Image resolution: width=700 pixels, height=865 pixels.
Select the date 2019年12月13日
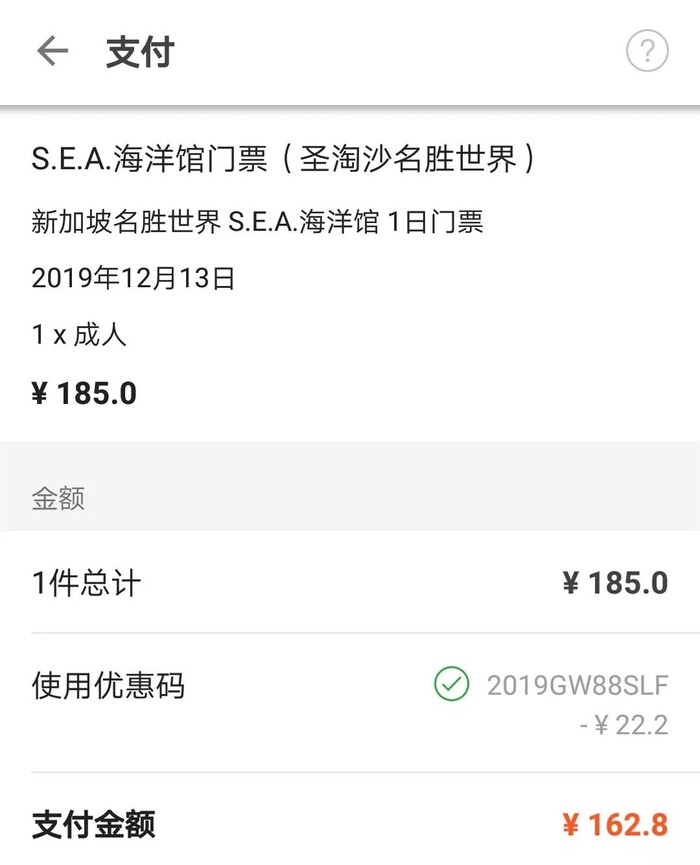click(133, 279)
